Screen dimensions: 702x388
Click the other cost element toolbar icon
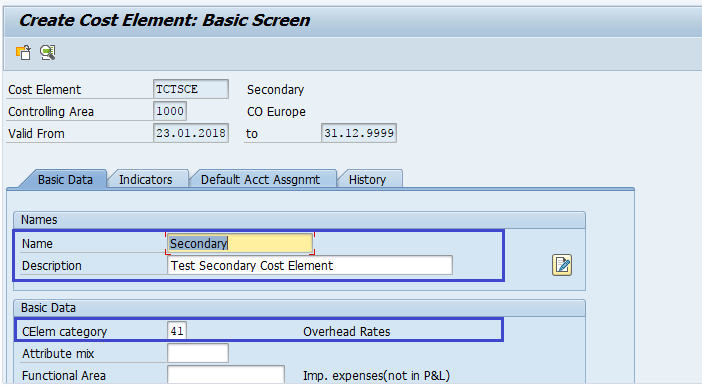click(x=23, y=52)
